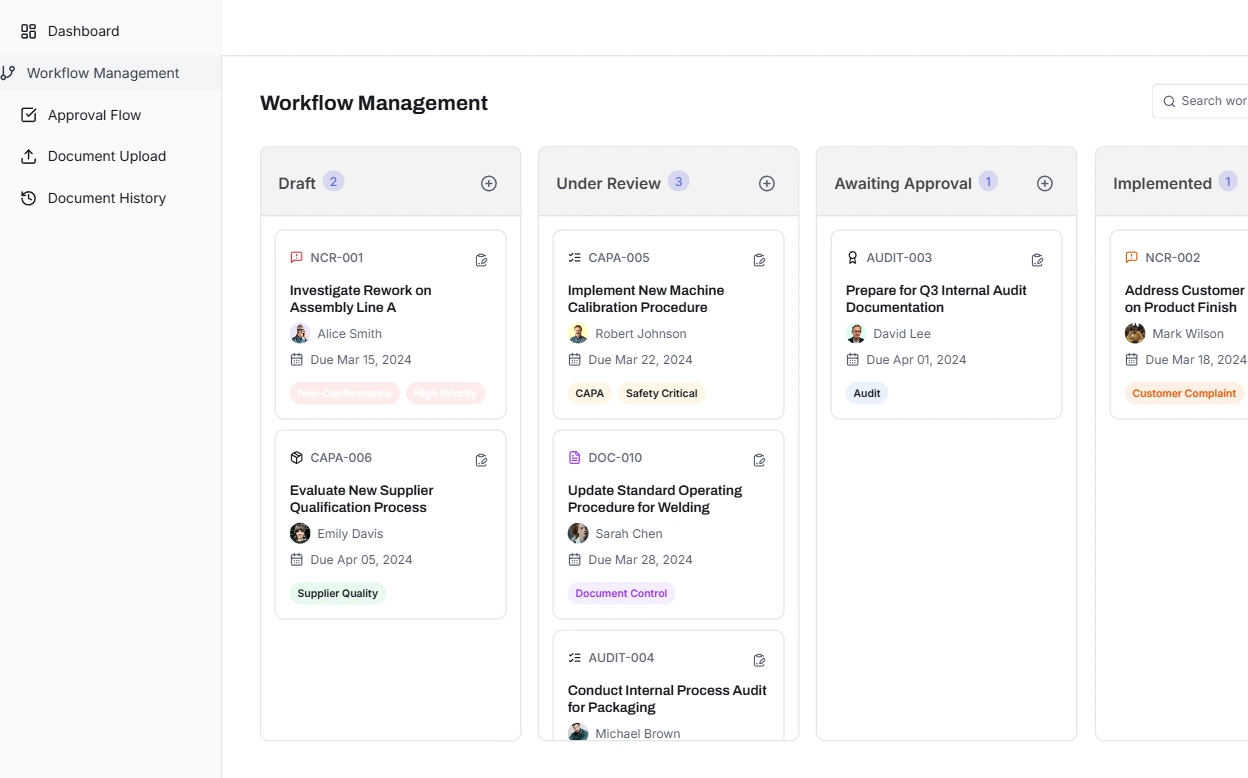The image size is (1248, 778).
Task: Click the Supplier Quality tag
Action: (x=338, y=593)
